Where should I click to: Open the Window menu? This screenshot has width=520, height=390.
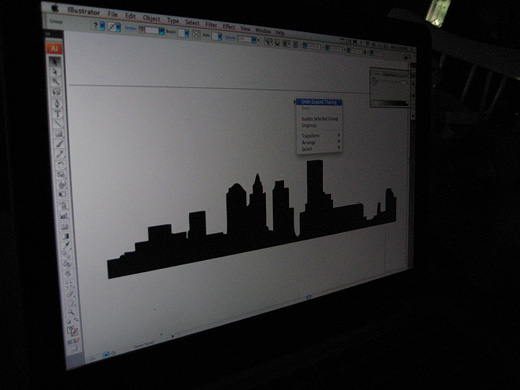263,30
